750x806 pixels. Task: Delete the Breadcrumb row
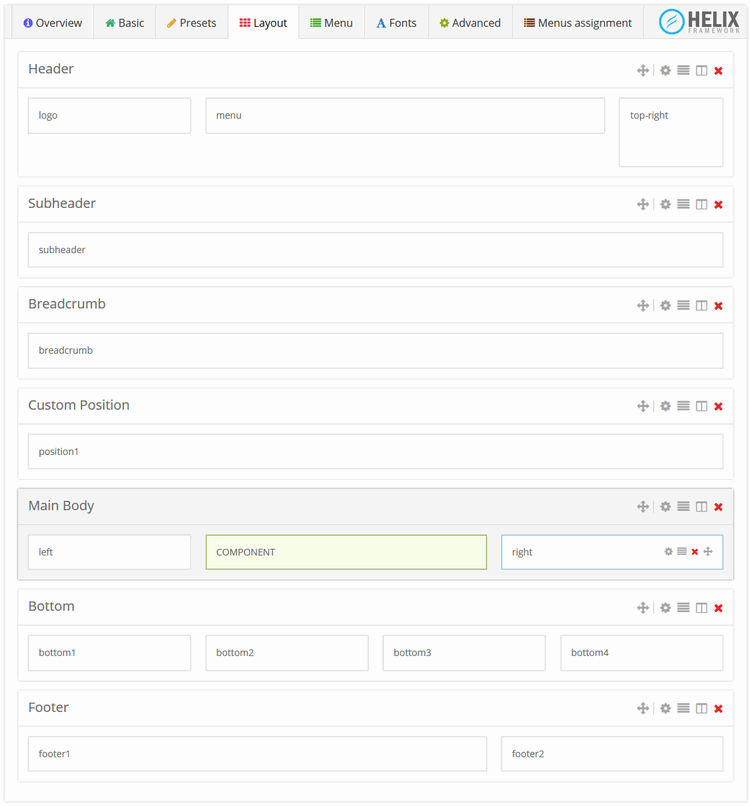(x=719, y=306)
